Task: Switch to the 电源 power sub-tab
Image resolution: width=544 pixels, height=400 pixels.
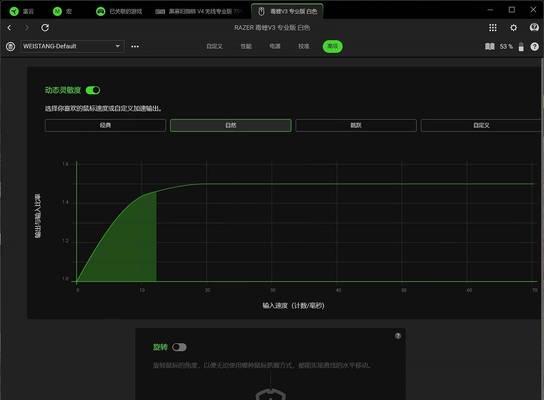Action: [275, 46]
